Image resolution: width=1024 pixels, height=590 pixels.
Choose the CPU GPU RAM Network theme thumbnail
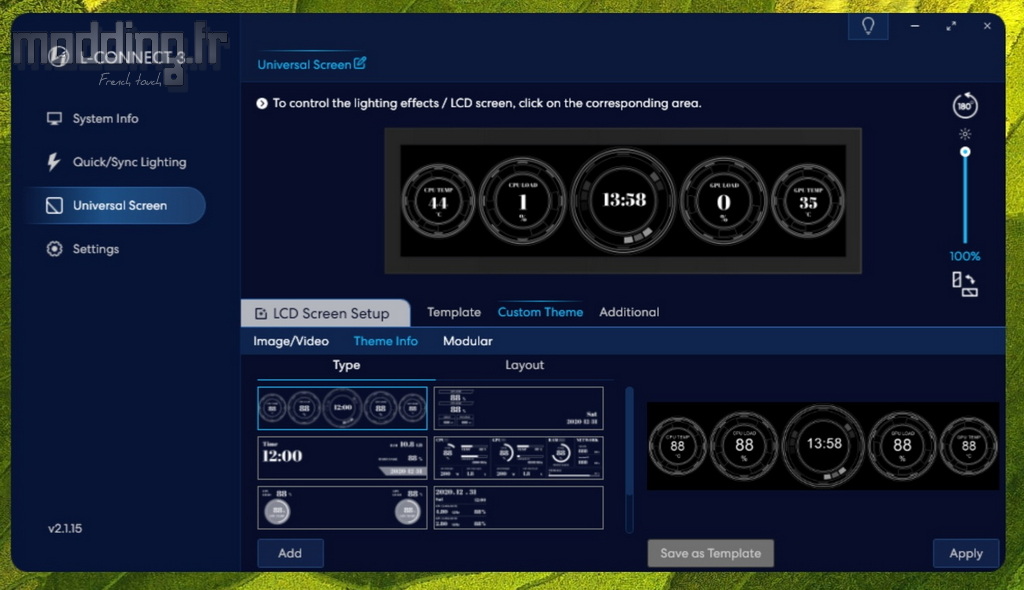point(518,458)
